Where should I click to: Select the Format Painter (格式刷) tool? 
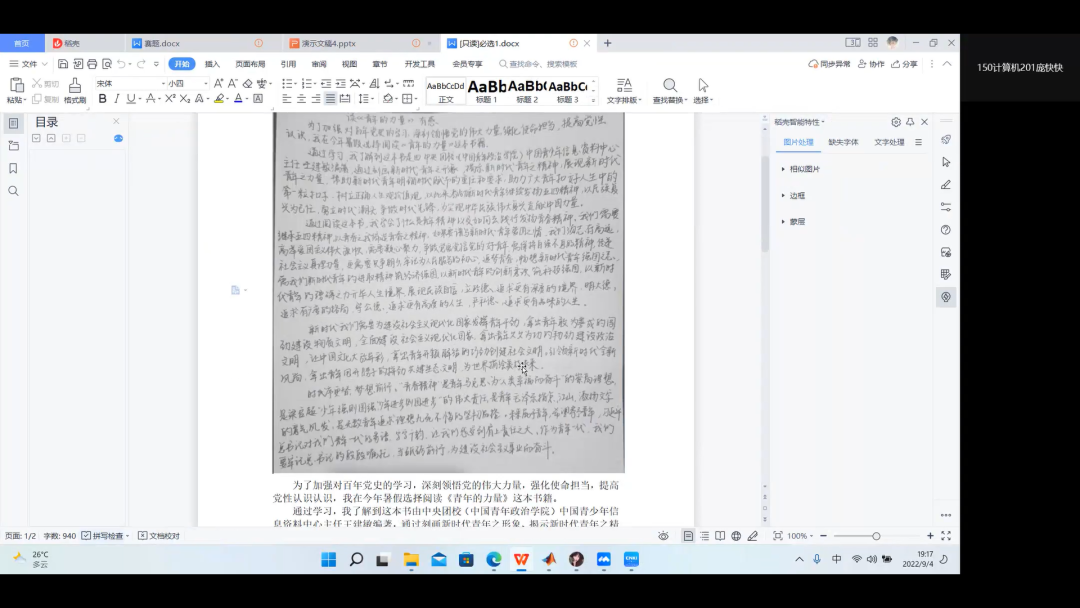(x=74, y=90)
